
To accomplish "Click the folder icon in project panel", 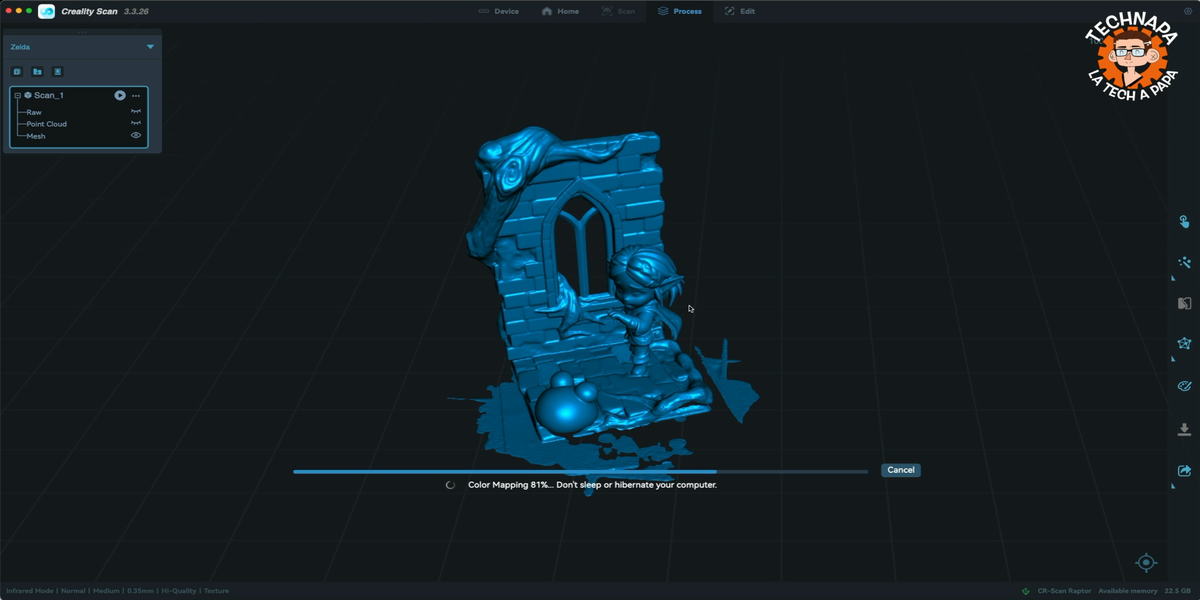I will 37,72.
